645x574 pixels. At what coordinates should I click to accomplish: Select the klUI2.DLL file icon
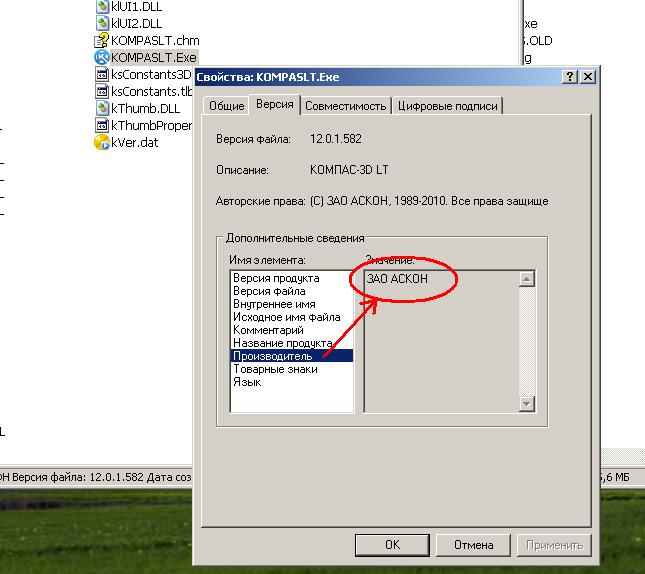tap(101, 22)
